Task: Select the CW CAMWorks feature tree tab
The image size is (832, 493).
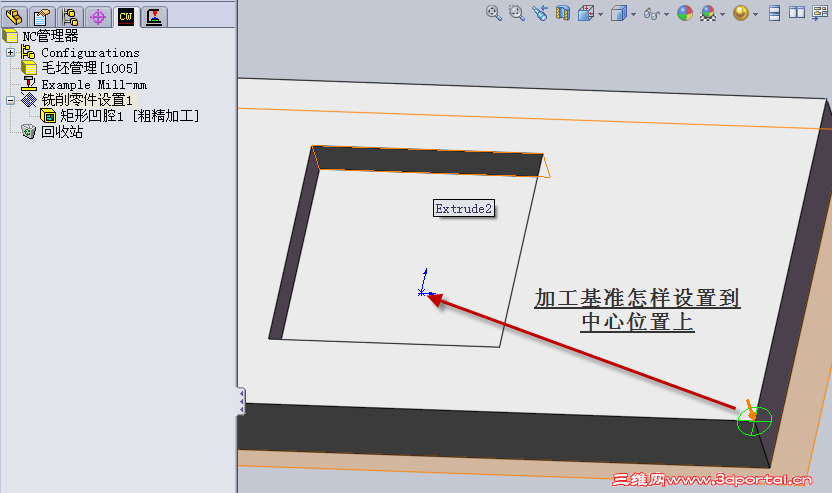Action: (126, 16)
